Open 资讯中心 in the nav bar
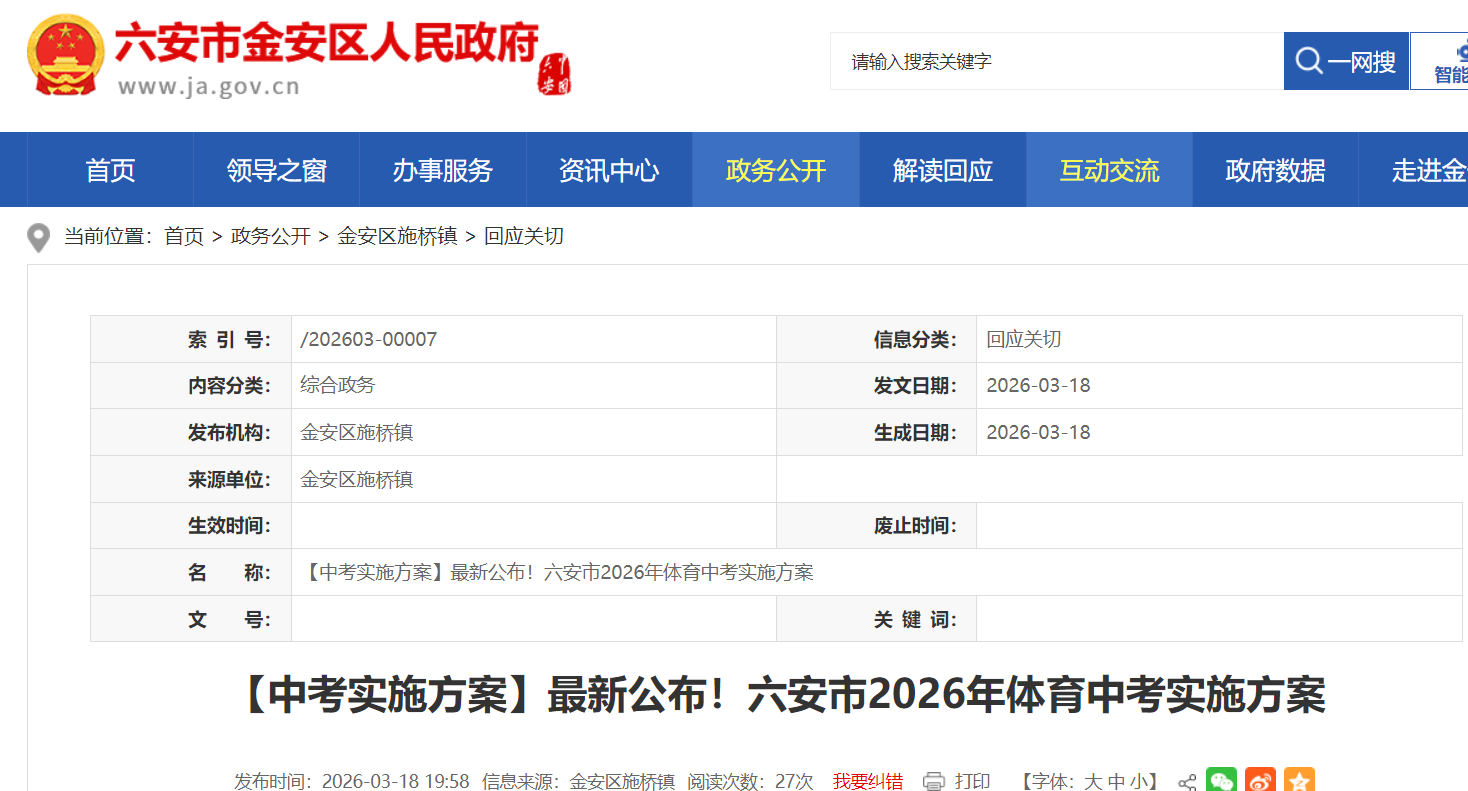1468x791 pixels. pos(609,171)
